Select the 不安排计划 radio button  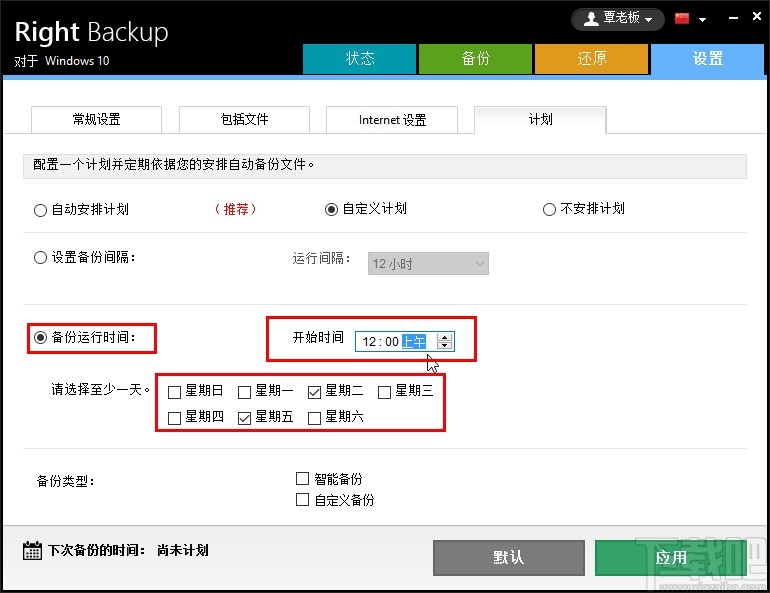click(549, 210)
